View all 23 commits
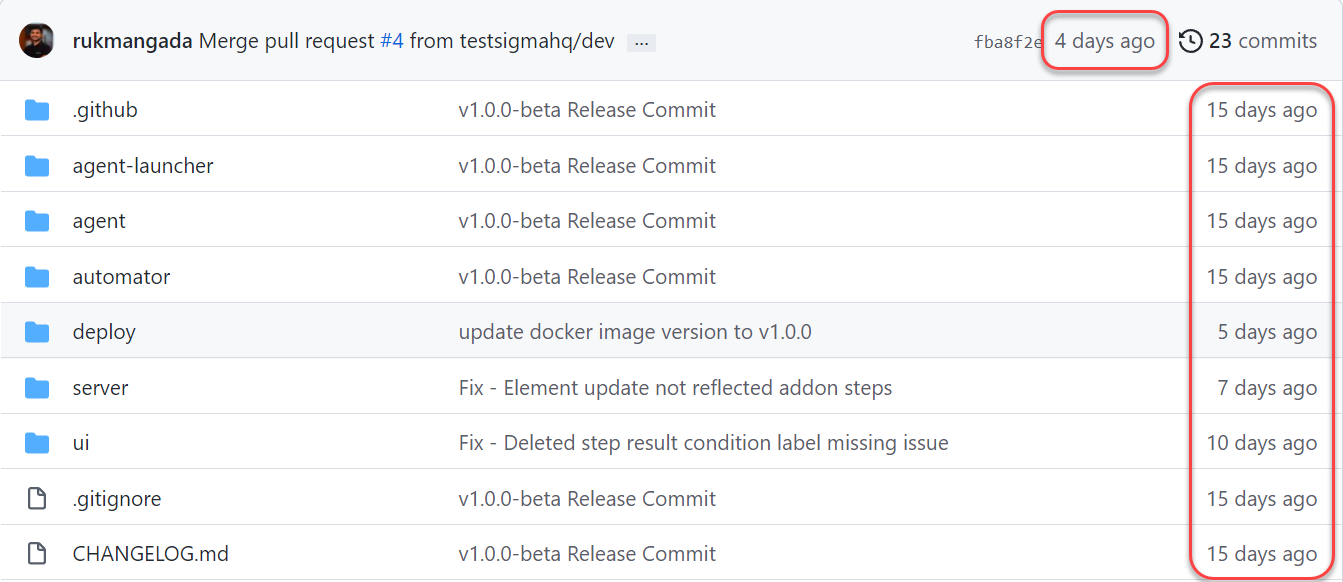Image resolution: width=1343 pixels, height=582 pixels. click(1262, 41)
